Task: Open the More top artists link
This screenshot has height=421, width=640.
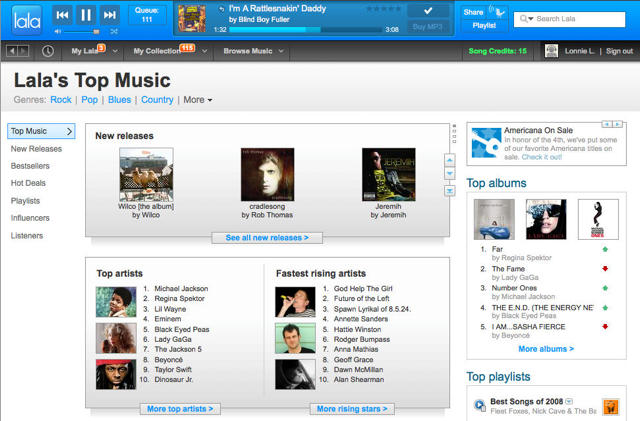Action: click(179, 409)
